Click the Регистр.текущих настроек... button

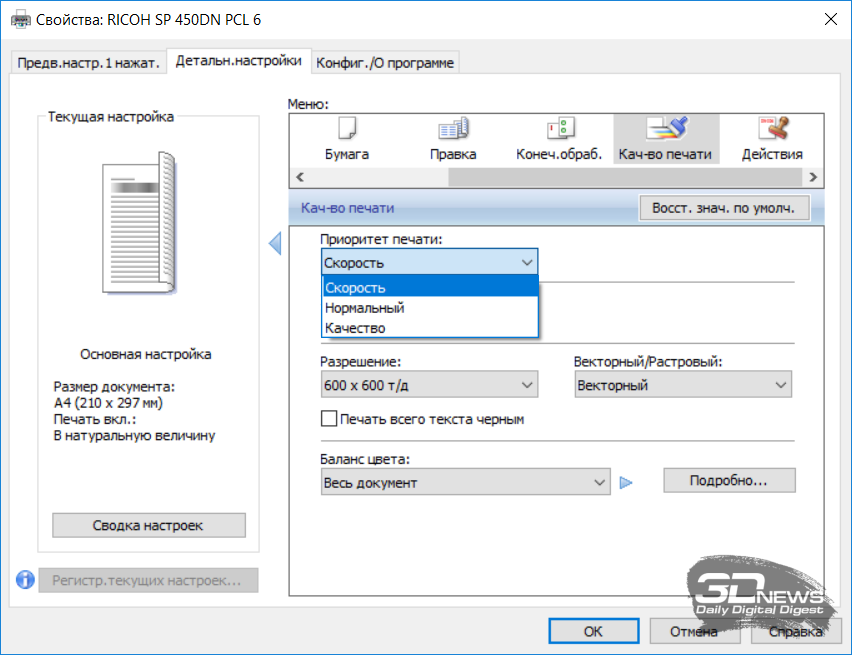[x=148, y=580]
